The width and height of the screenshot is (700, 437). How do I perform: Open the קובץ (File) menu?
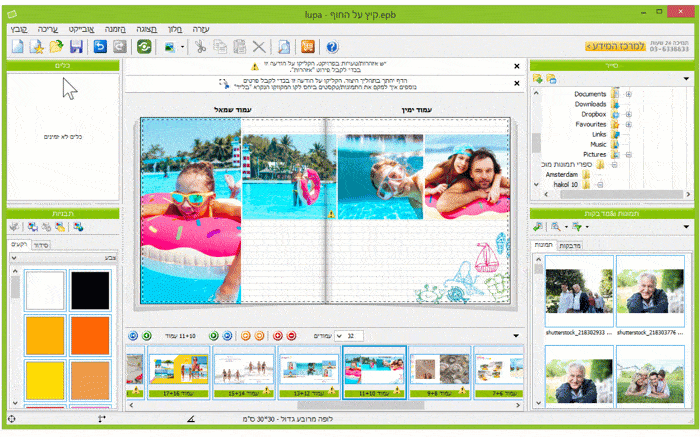tap(18, 30)
